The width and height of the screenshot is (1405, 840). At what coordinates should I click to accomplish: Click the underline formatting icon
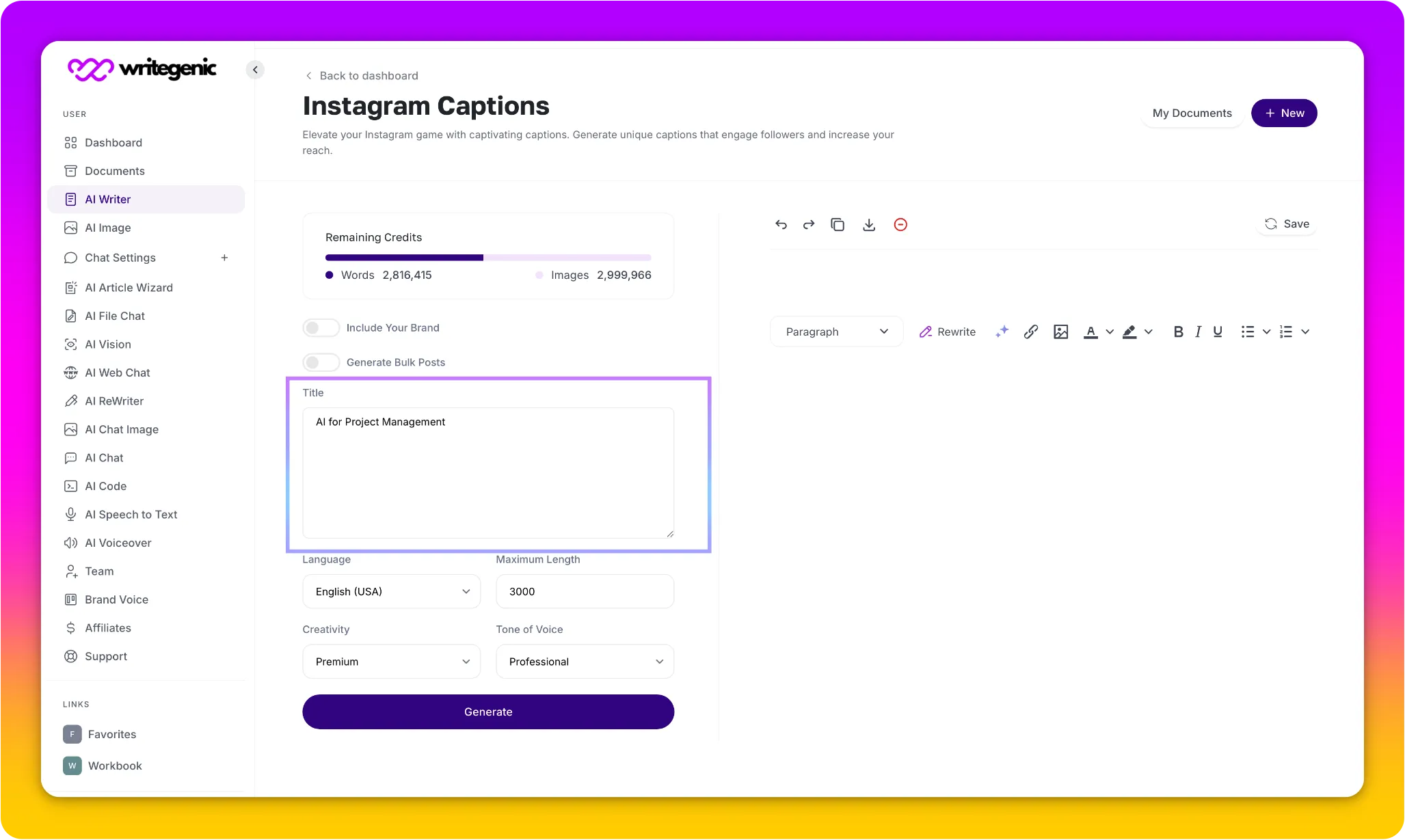[x=1218, y=331]
